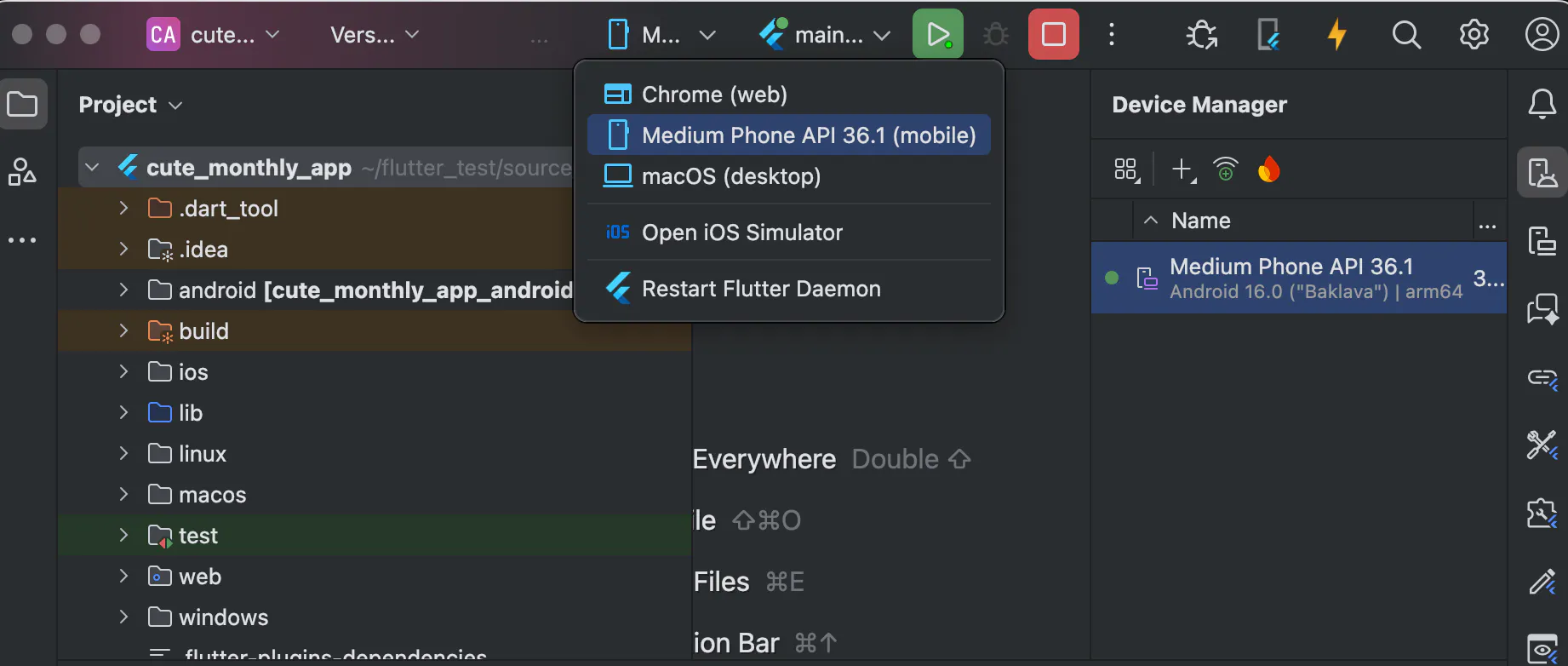Collapse the cute_monthly_app project root
The width and height of the screenshot is (1568, 666).
[93, 168]
